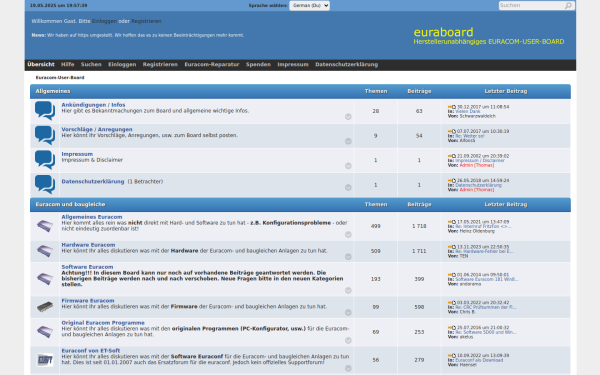Click last-post icon in Euraconf von ET-Soft row

point(452,355)
